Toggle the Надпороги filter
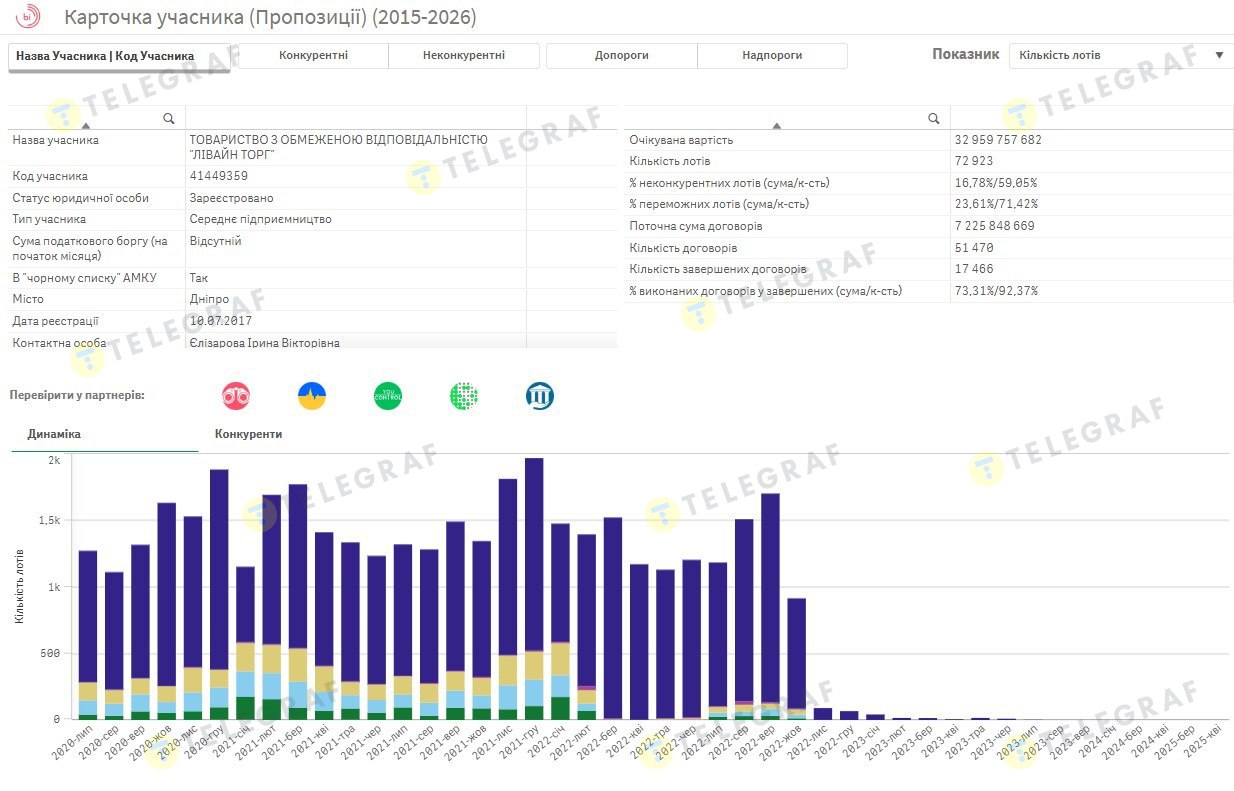The image size is (1234, 791). [772, 56]
